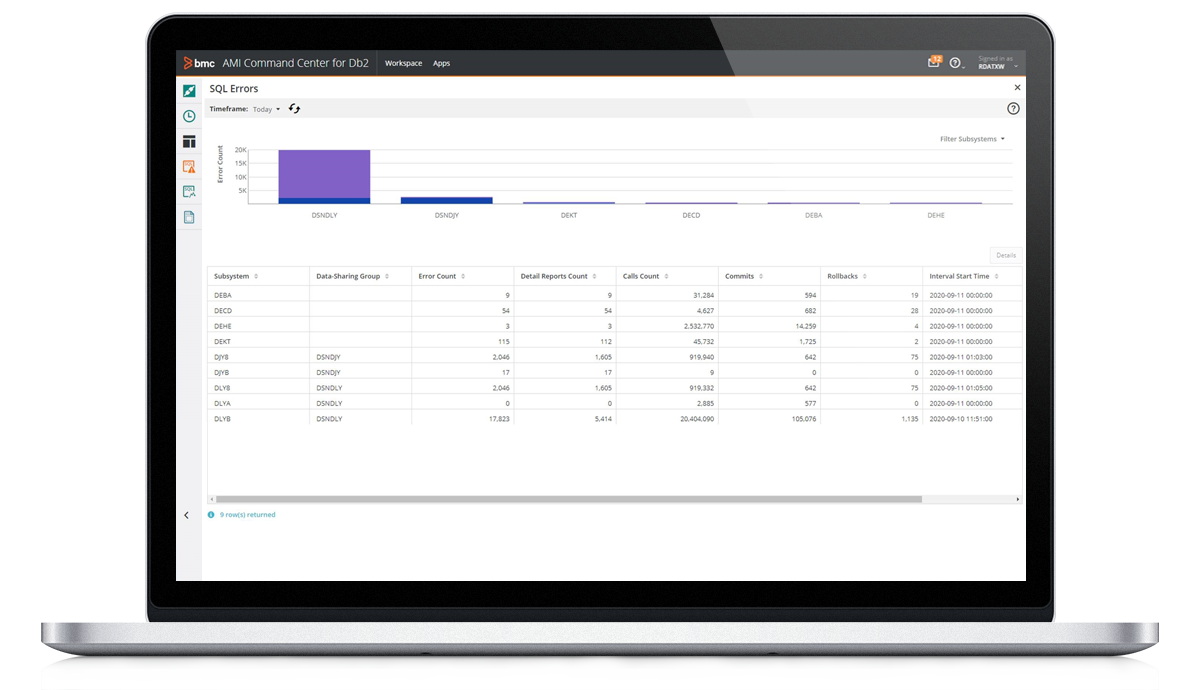Open the Filter Subsystems dropdown

tap(972, 139)
